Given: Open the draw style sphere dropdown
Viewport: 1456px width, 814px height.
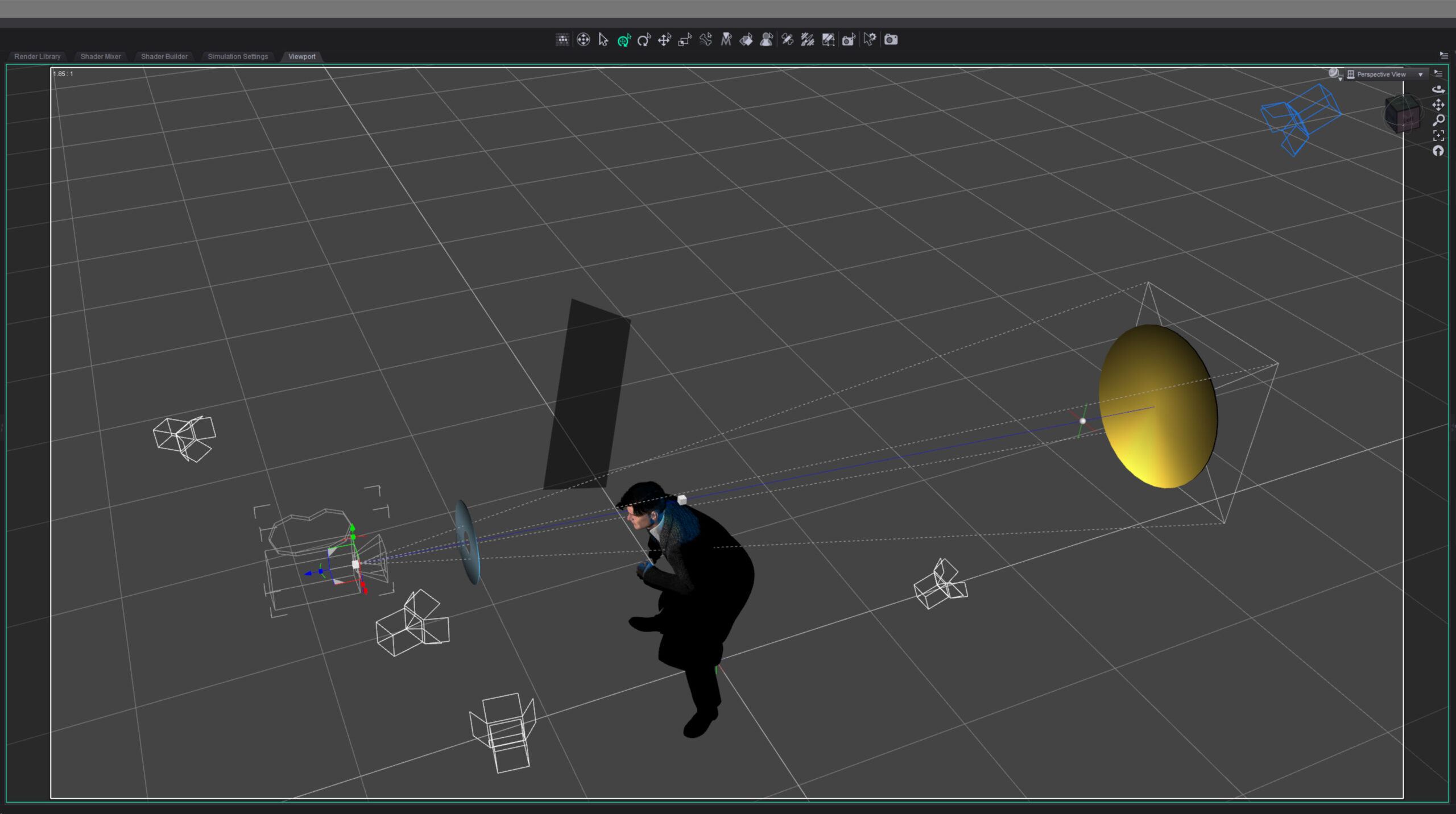Looking at the screenshot, I should click(1335, 74).
